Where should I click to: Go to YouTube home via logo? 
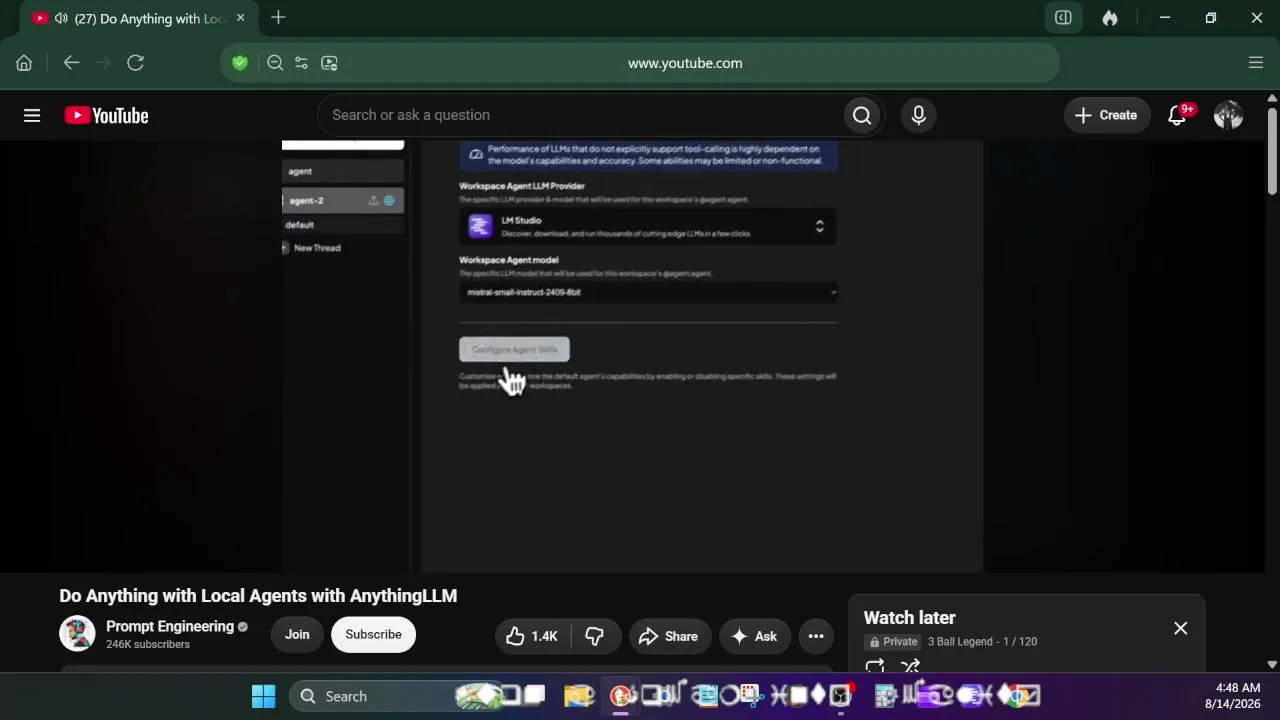pyautogui.click(x=107, y=116)
